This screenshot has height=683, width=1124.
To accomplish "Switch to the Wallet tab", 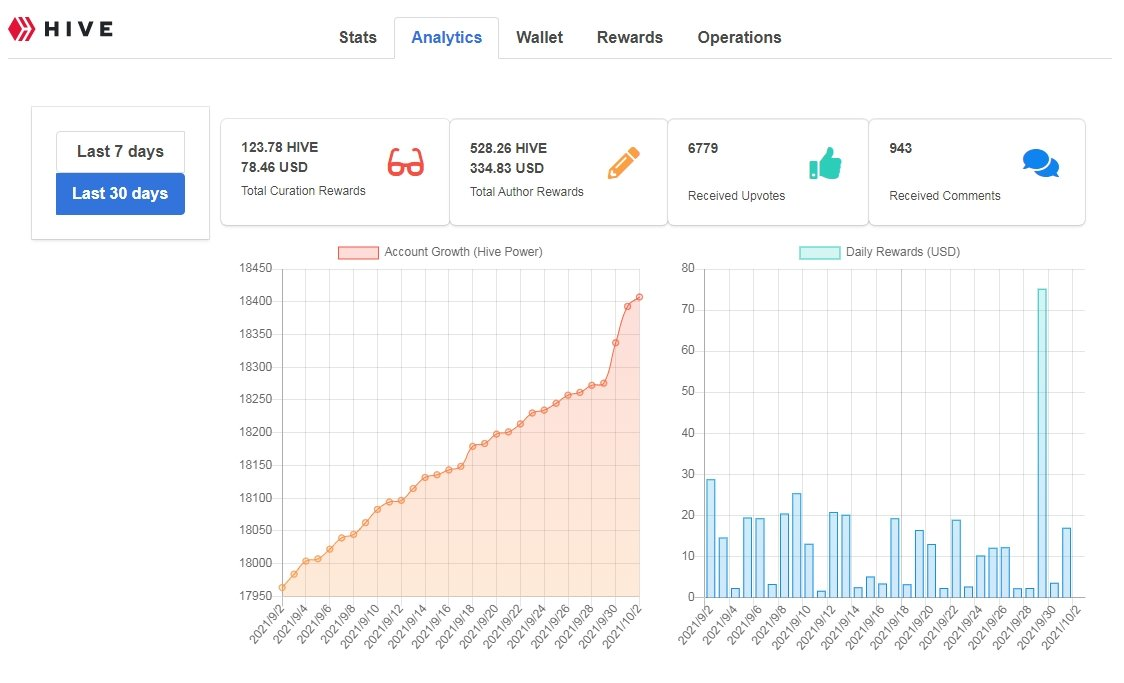I will pos(539,37).
